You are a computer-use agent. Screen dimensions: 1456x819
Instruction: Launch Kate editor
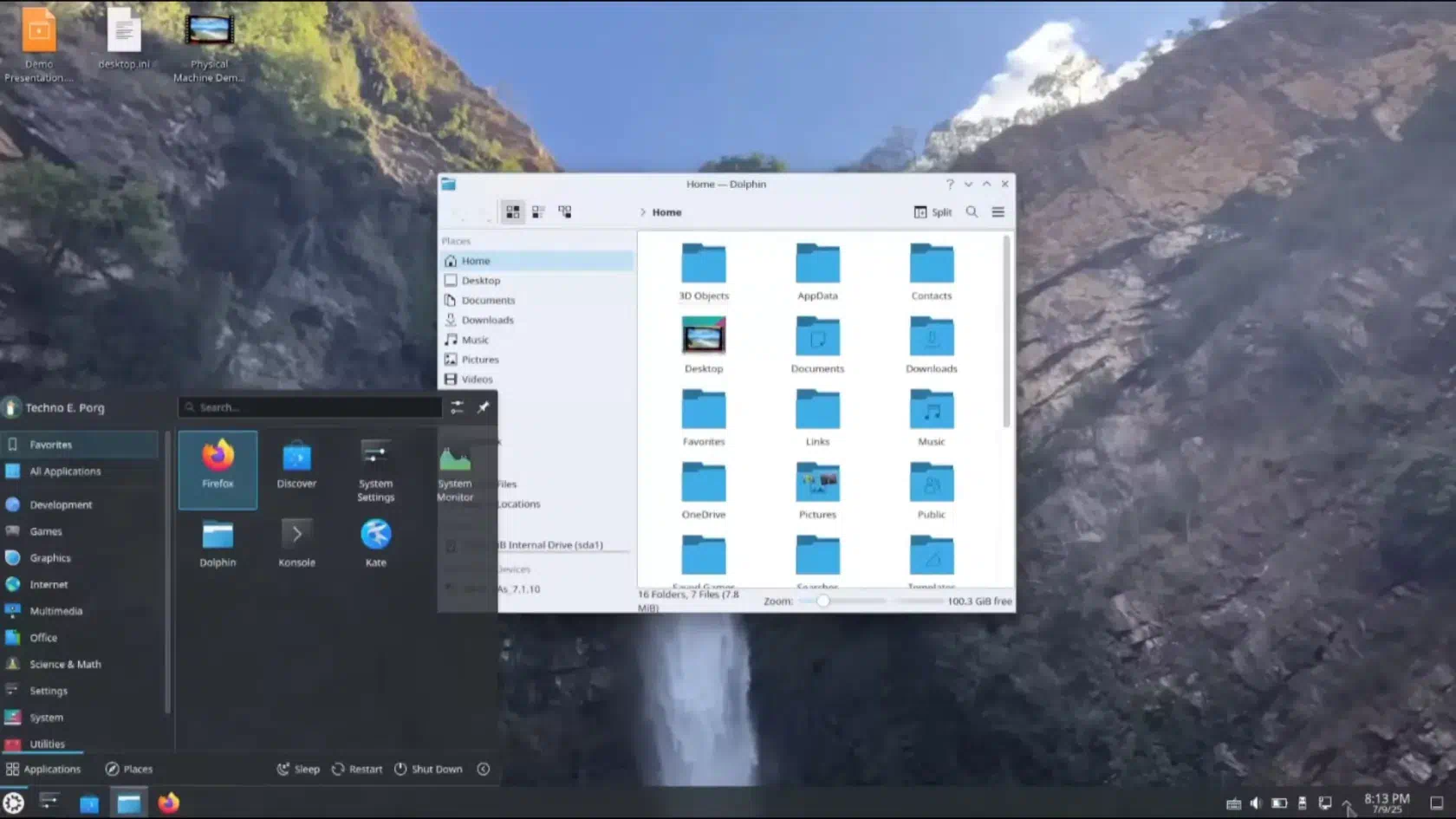(x=375, y=543)
